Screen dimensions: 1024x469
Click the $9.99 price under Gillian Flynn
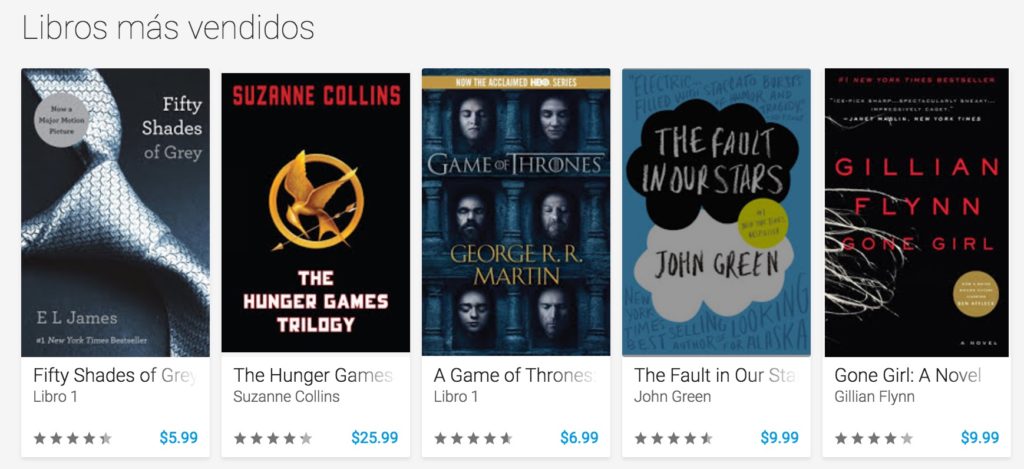(980, 438)
